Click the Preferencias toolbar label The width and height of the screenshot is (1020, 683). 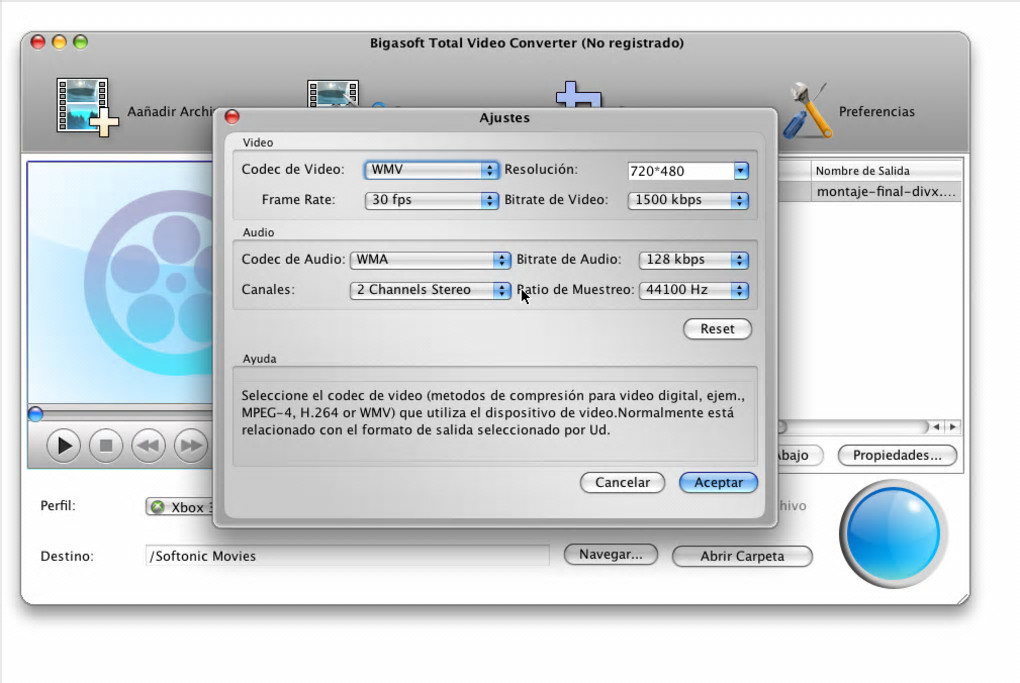click(x=876, y=112)
